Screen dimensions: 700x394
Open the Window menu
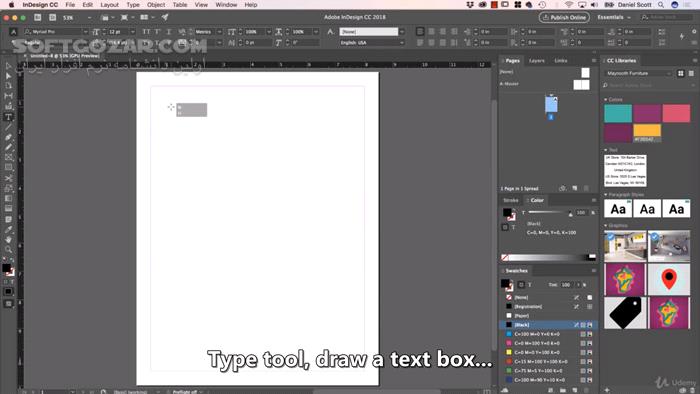(226, 4)
